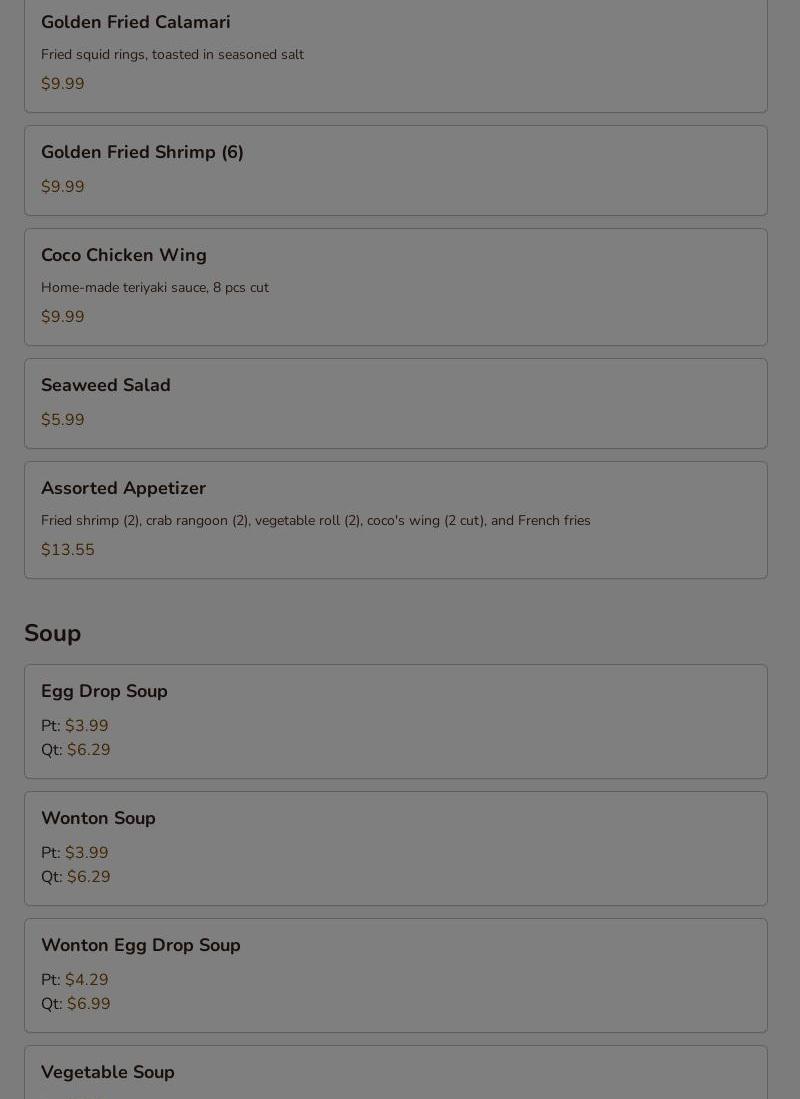The height and width of the screenshot is (1099, 800).
Task: Open the Egg Drop Soup item
Action: pyautogui.click(x=104, y=691)
